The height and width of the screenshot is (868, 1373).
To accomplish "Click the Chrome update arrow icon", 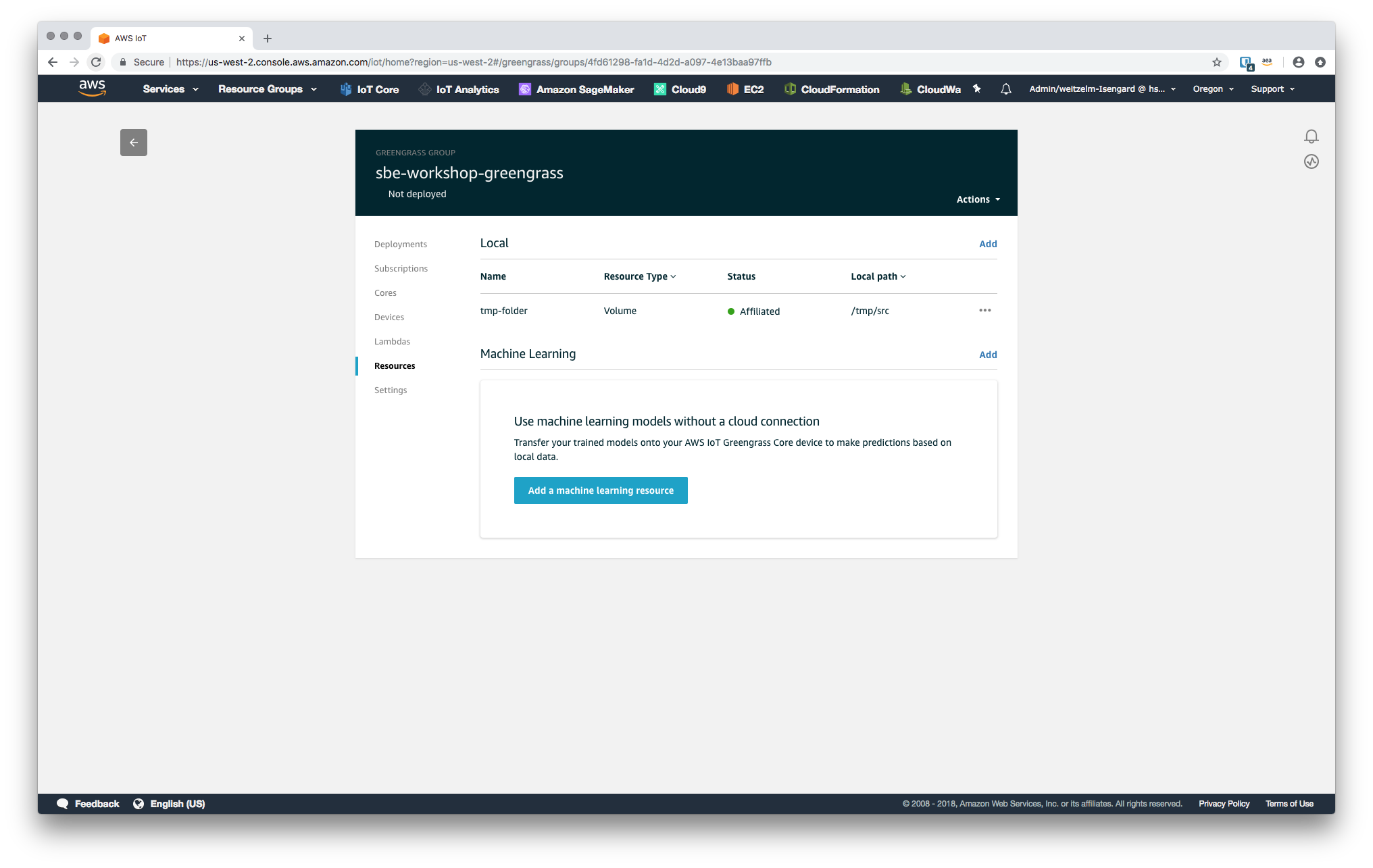I will [1320, 62].
